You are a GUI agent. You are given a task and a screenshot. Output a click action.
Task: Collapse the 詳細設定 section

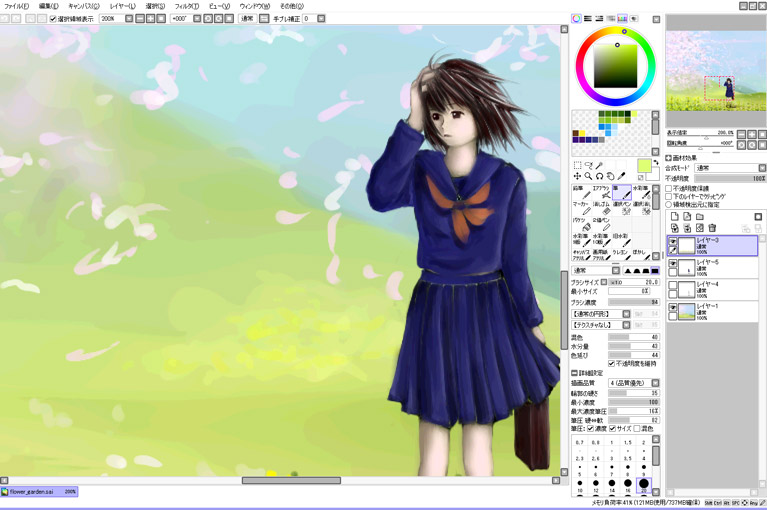pos(574,373)
